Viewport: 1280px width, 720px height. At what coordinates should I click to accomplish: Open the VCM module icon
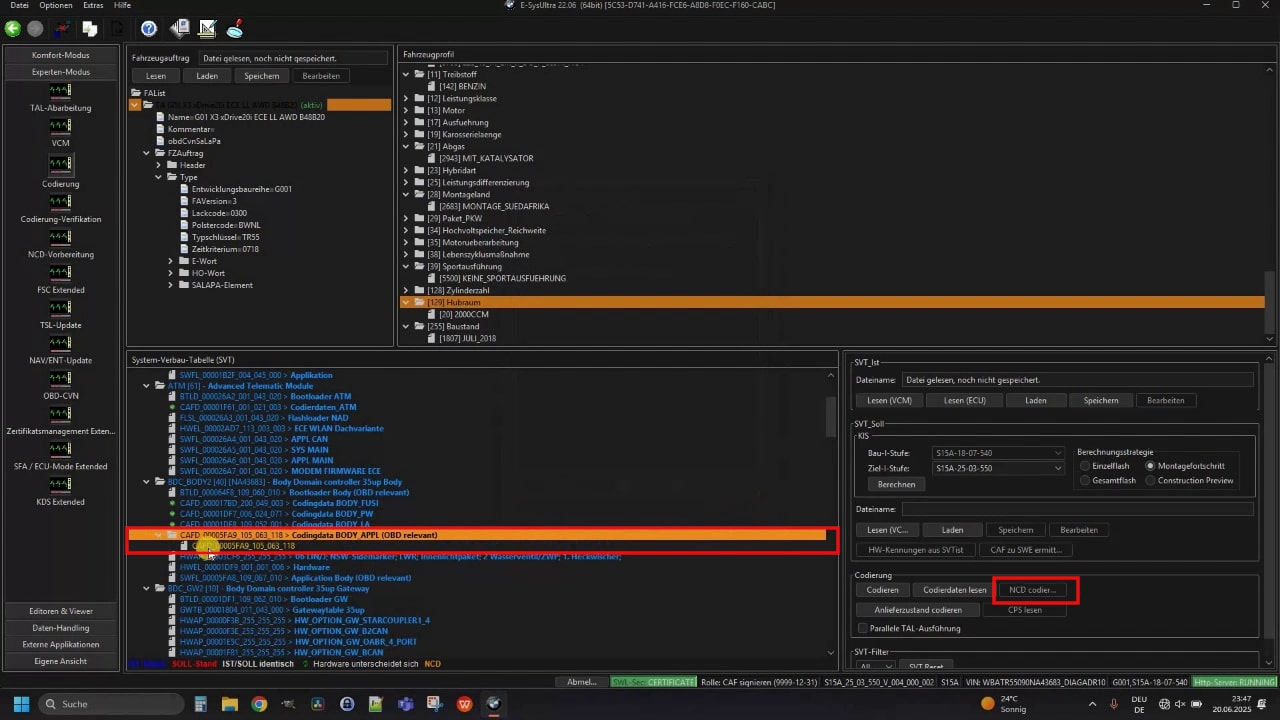coord(60,126)
